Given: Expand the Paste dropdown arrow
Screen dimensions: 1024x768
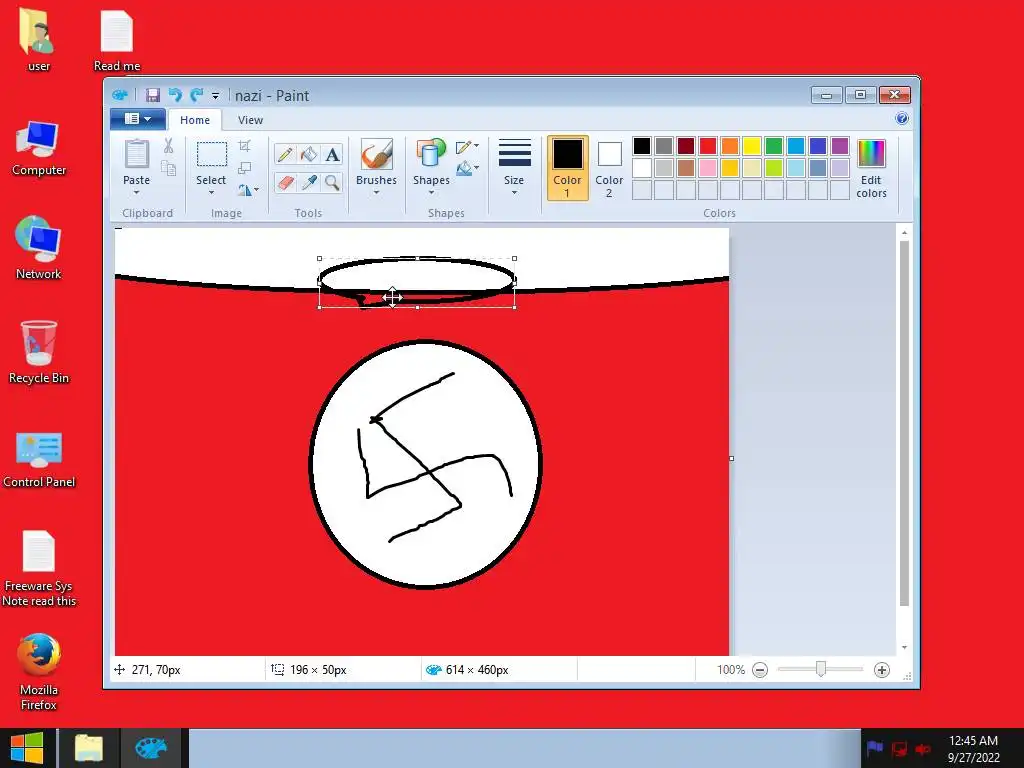Looking at the screenshot, I should click(x=136, y=193).
